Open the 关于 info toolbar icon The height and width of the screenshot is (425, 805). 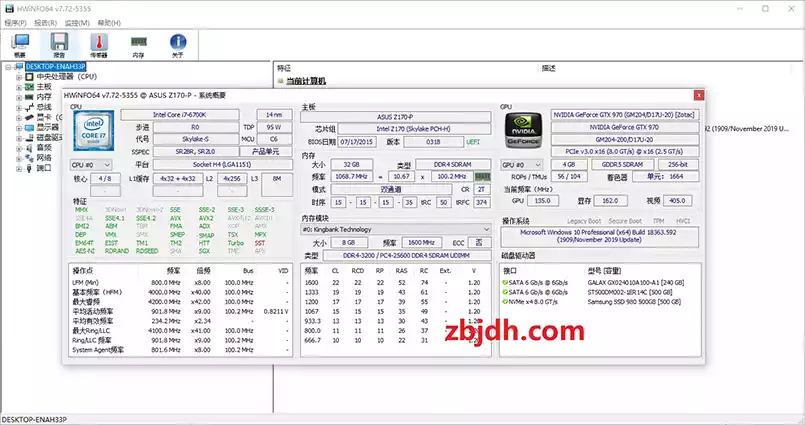point(178,45)
